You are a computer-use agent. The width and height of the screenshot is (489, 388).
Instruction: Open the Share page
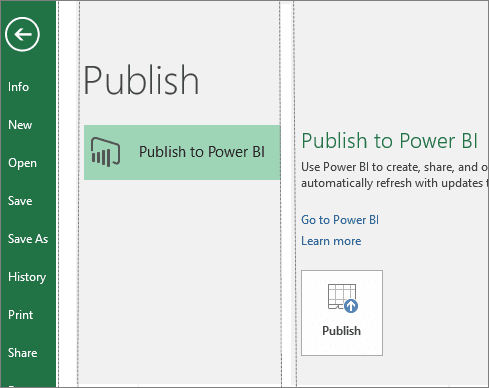(x=23, y=353)
